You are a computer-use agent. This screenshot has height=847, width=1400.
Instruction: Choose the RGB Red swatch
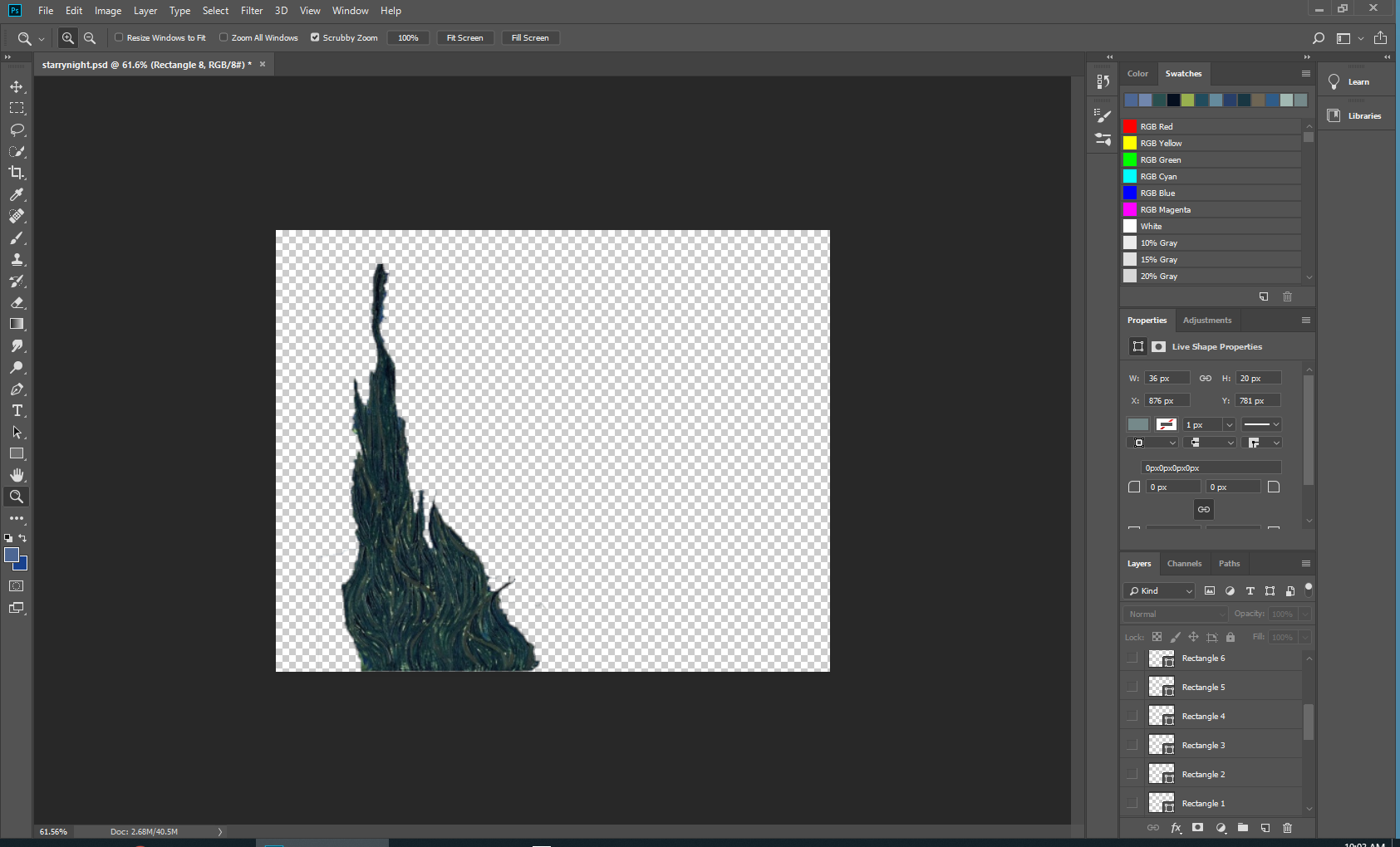1130,126
